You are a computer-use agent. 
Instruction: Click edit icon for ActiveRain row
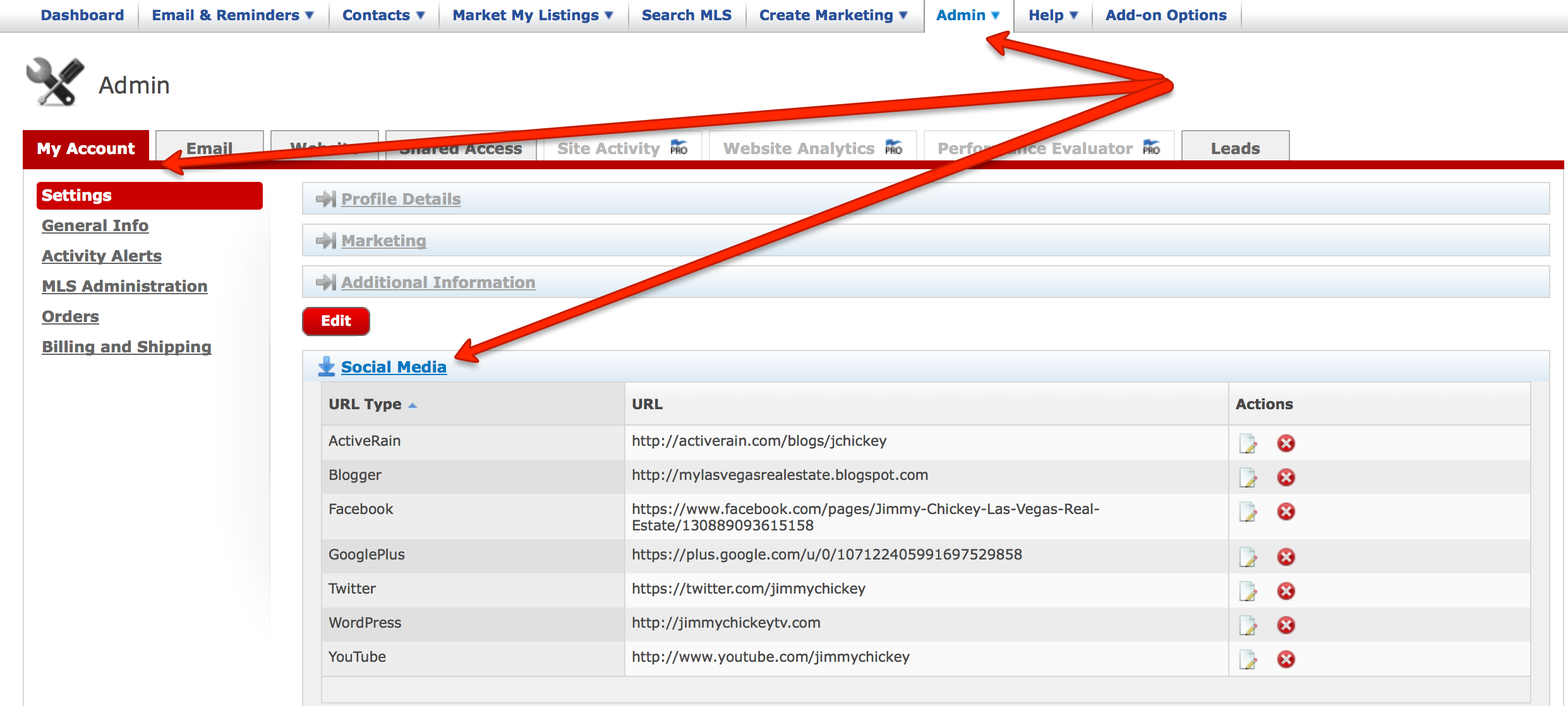1248,443
